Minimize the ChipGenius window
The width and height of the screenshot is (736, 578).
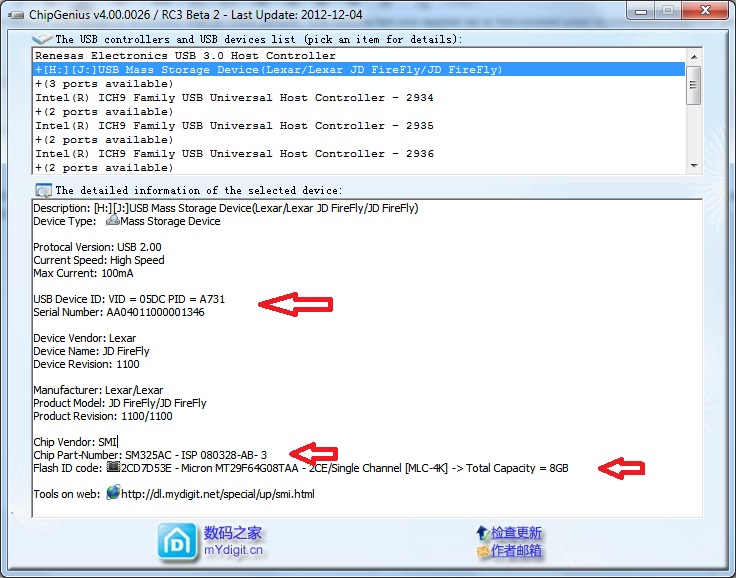coord(642,11)
